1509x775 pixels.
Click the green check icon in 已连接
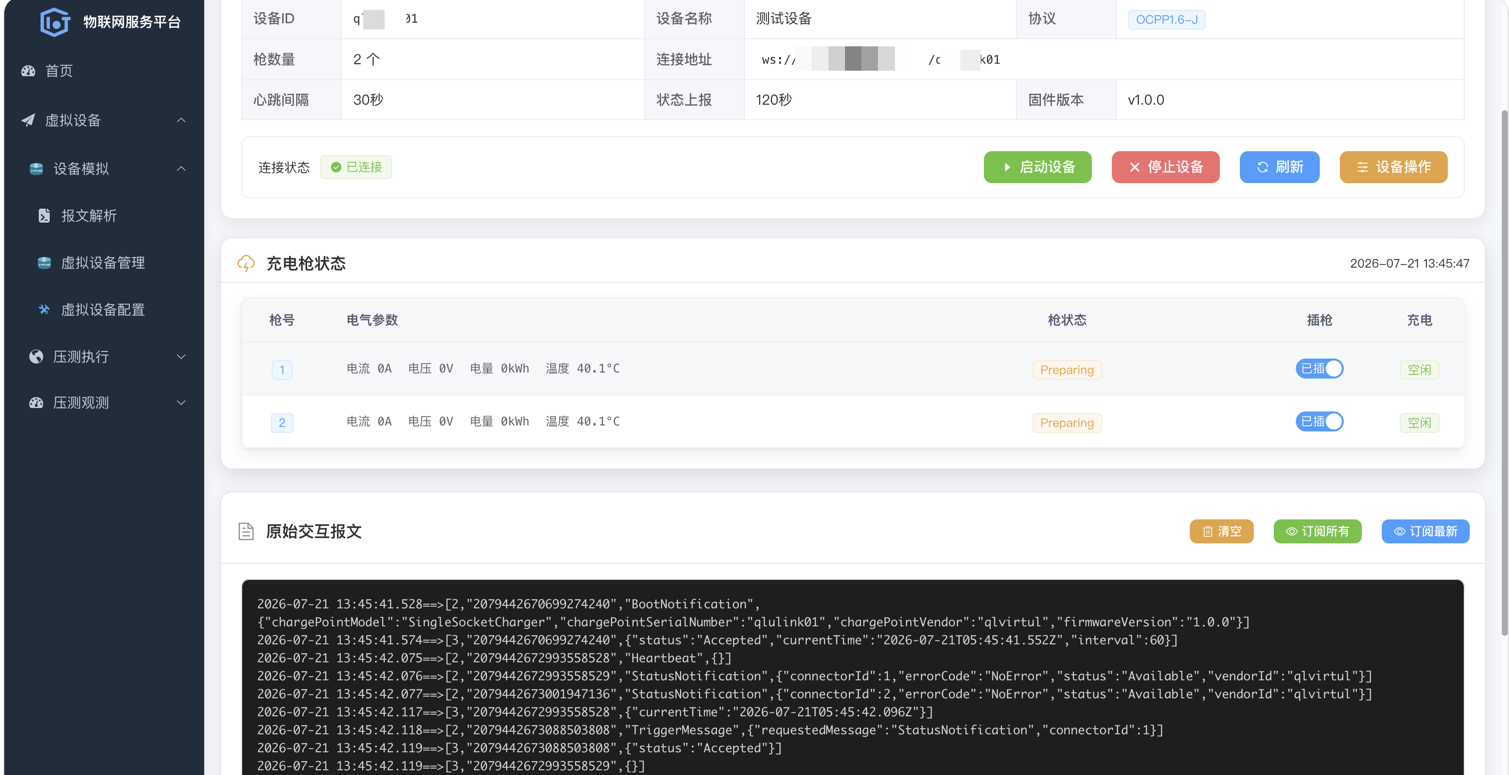(x=336, y=167)
